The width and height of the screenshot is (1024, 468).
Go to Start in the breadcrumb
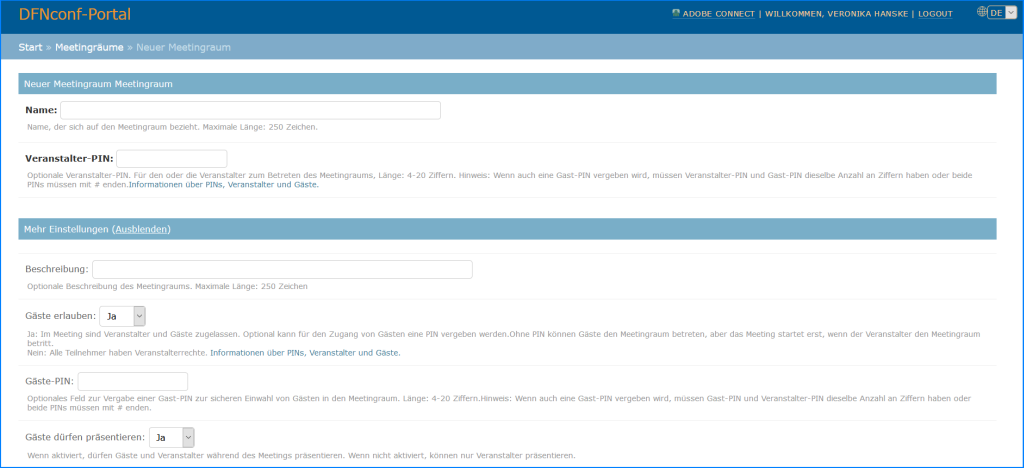pos(30,47)
